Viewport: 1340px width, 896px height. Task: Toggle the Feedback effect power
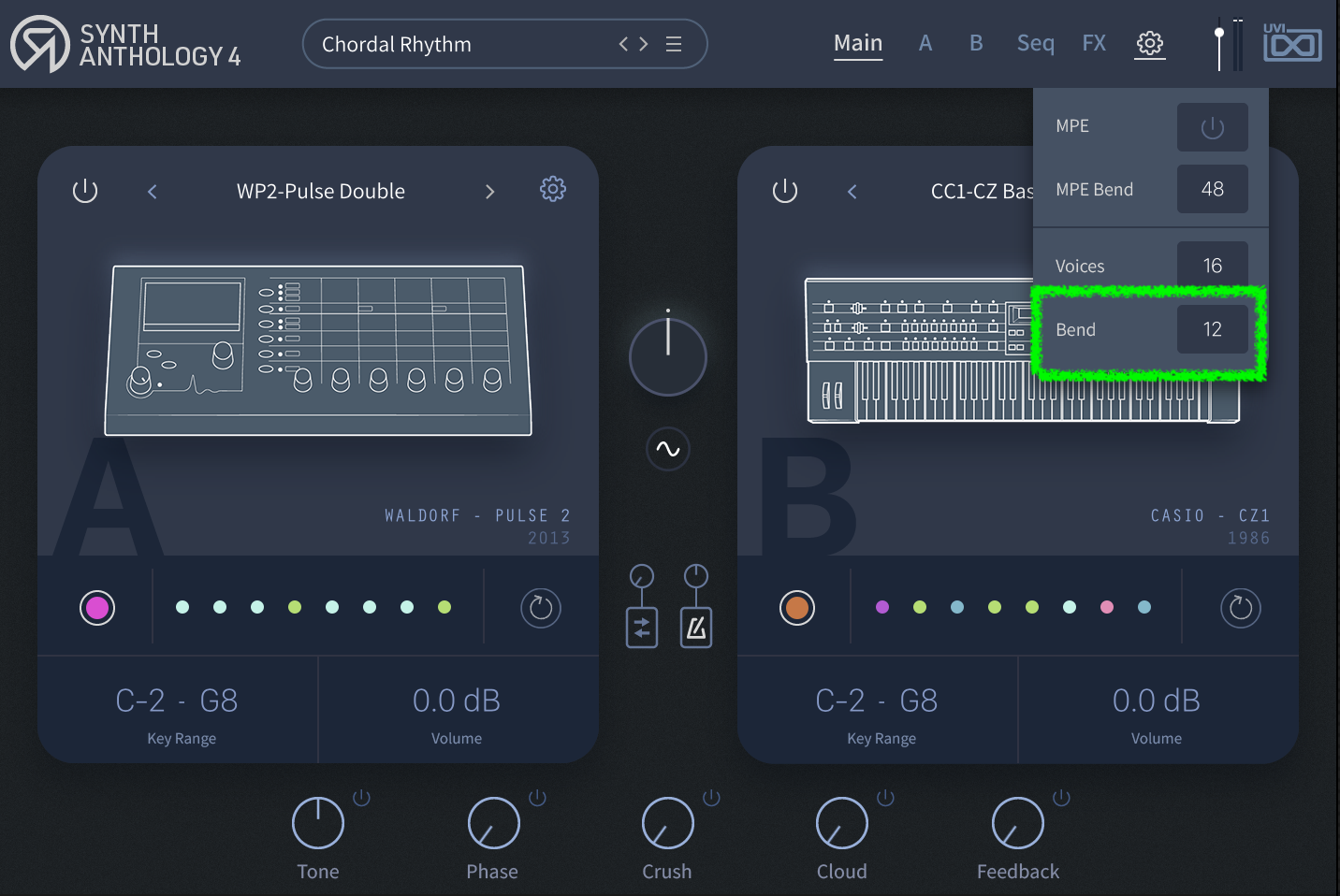[1061, 798]
